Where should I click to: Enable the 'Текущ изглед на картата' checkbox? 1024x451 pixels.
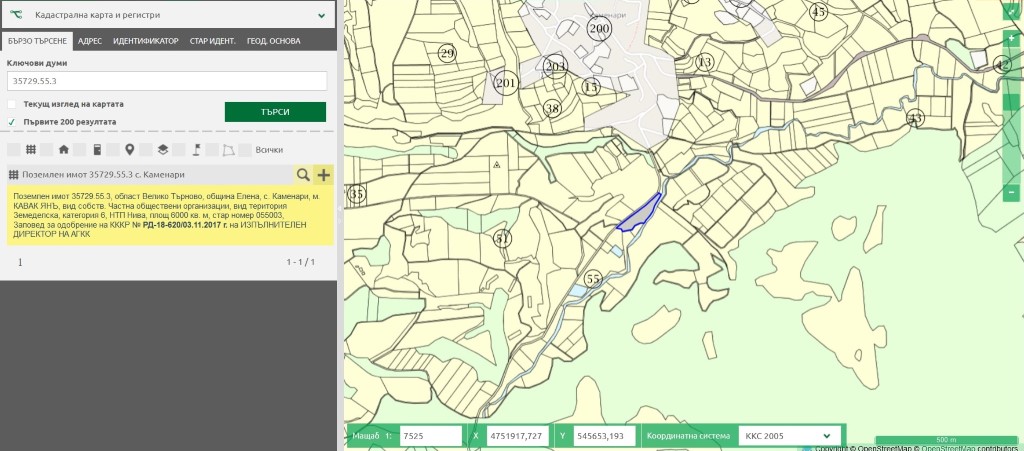(12, 104)
